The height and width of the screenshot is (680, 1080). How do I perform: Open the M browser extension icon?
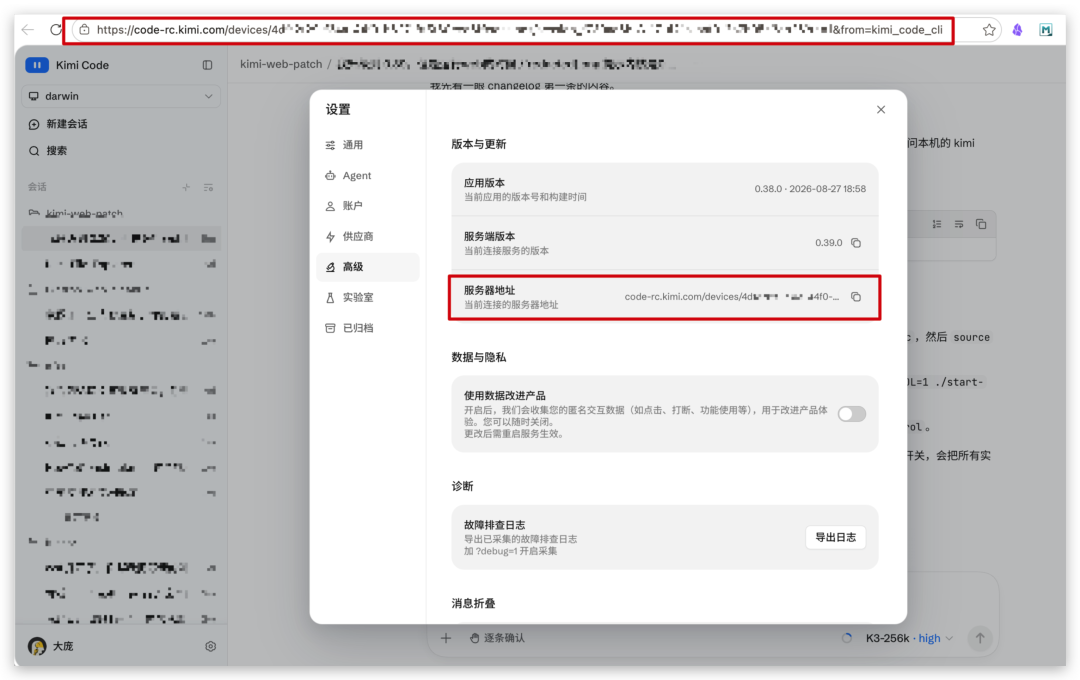(x=1046, y=30)
